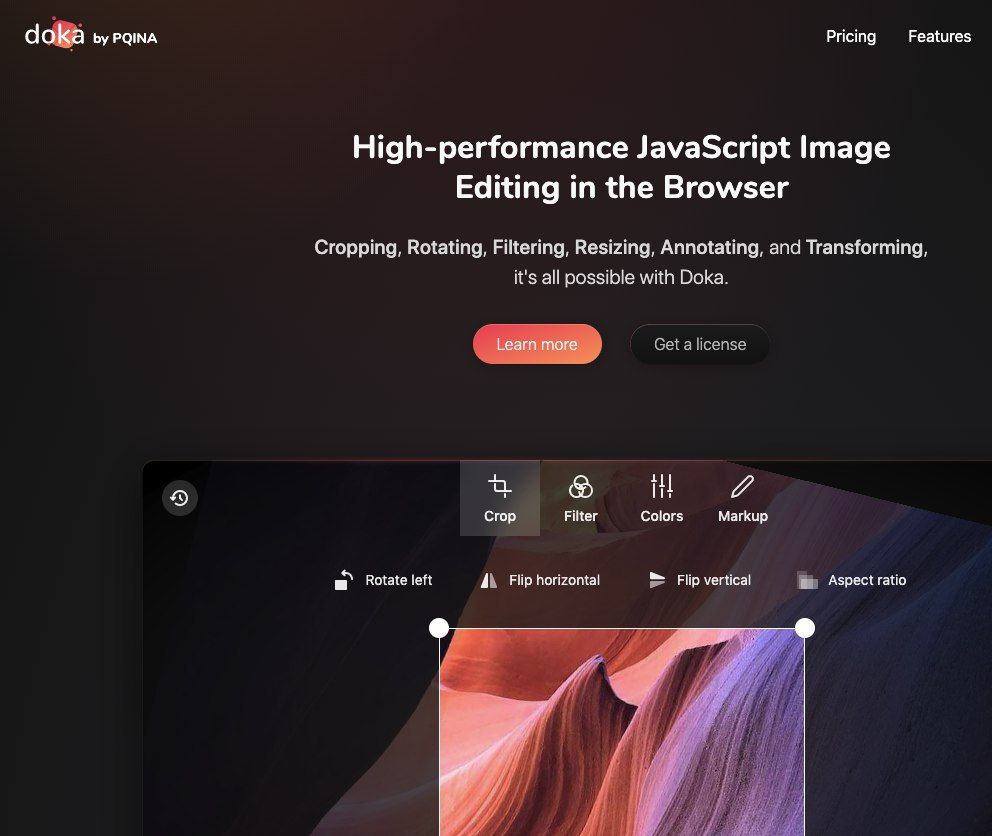Click the "by PQINA" text
992x836 pixels.
tap(125, 39)
